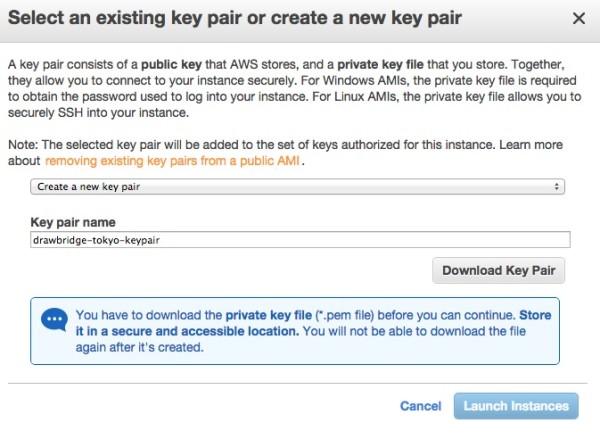Cancel the key pair dialog
The width and height of the screenshot is (600, 431).
421,406
